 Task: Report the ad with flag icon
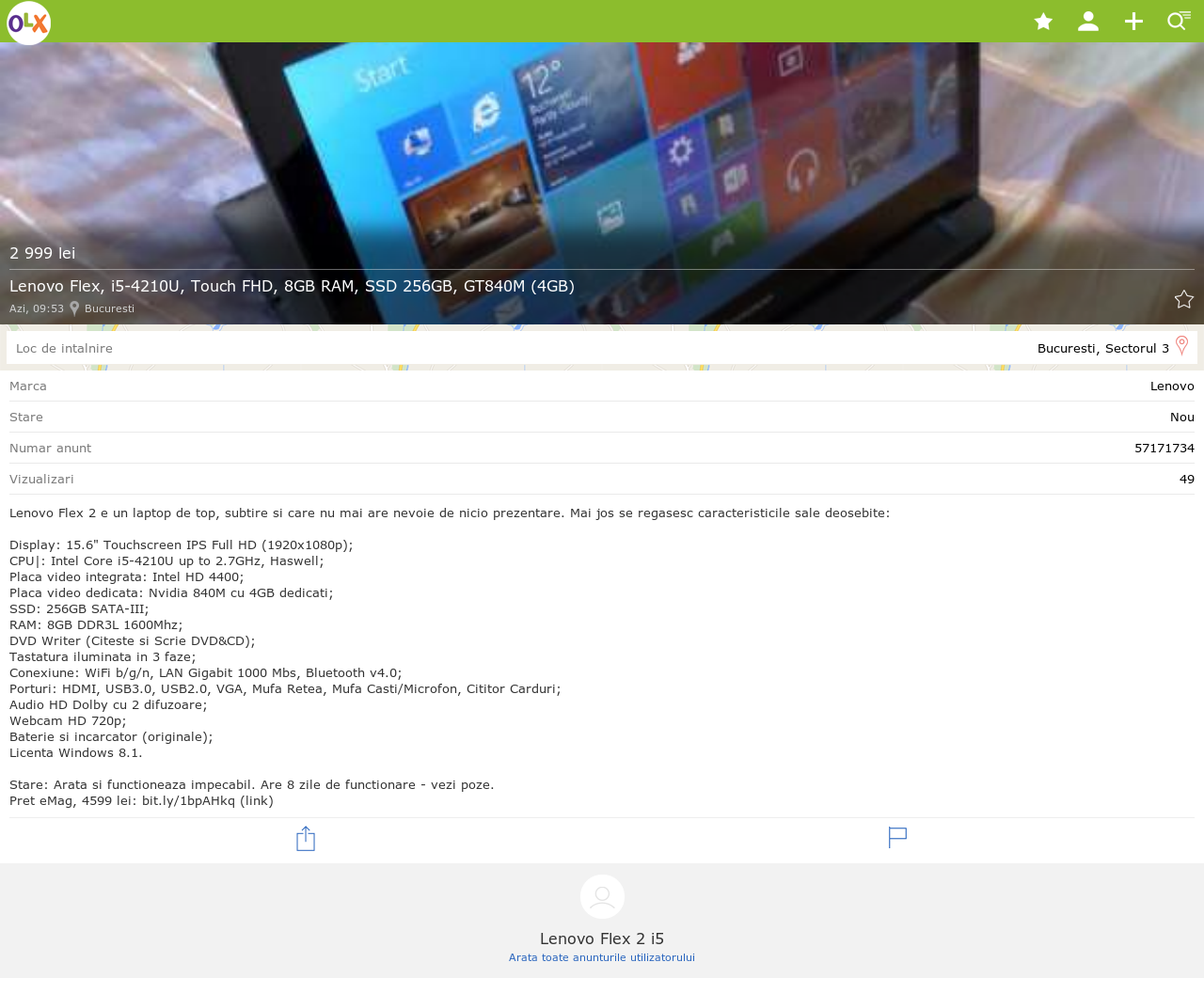[x=897, y=837]
